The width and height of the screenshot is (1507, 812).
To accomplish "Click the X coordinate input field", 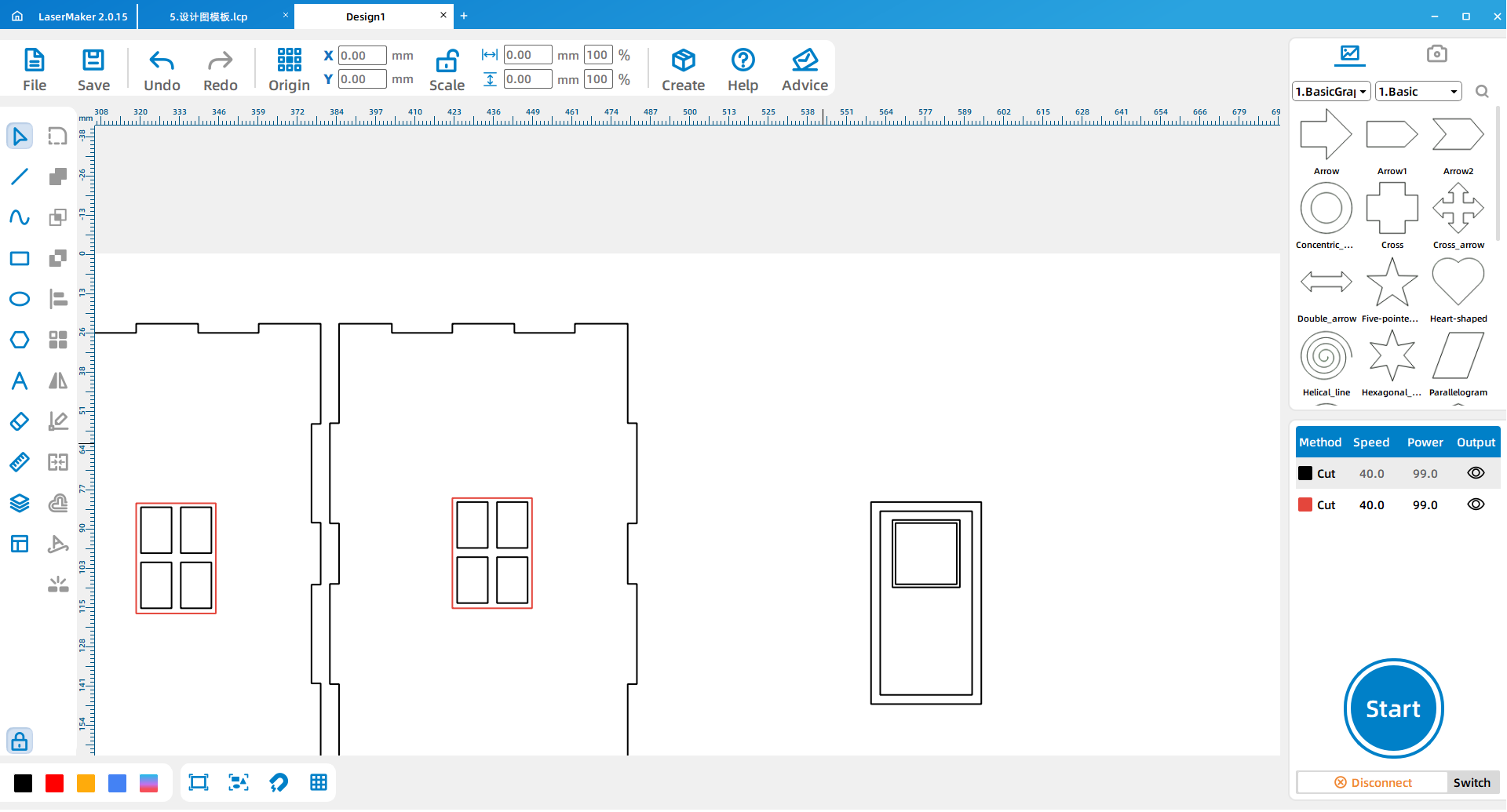I will 362,55.
